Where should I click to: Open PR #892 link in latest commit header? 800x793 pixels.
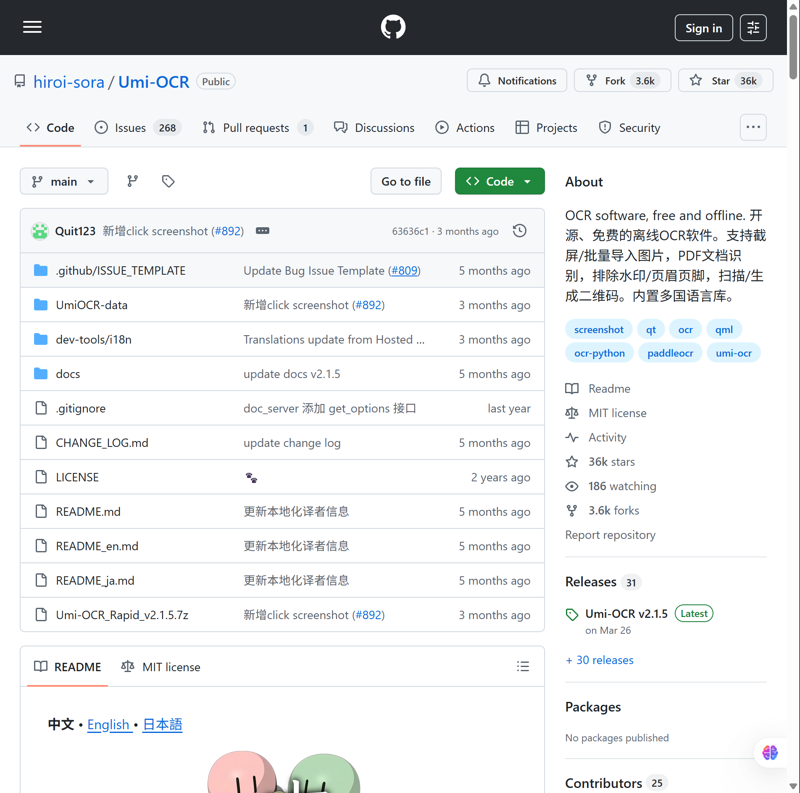tap(228, 231)
